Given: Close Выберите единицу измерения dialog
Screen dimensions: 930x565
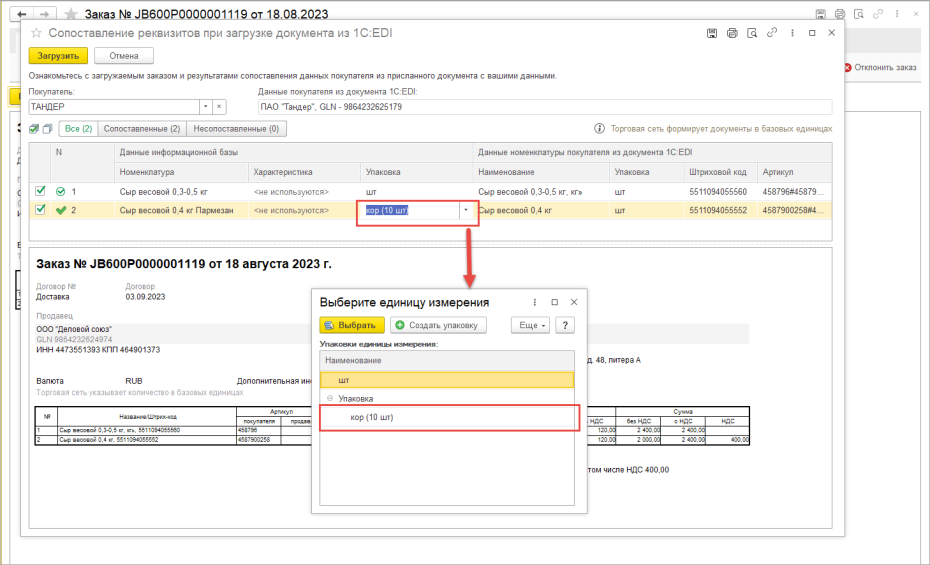Looking at the screenshot, I should coord(574,302).
